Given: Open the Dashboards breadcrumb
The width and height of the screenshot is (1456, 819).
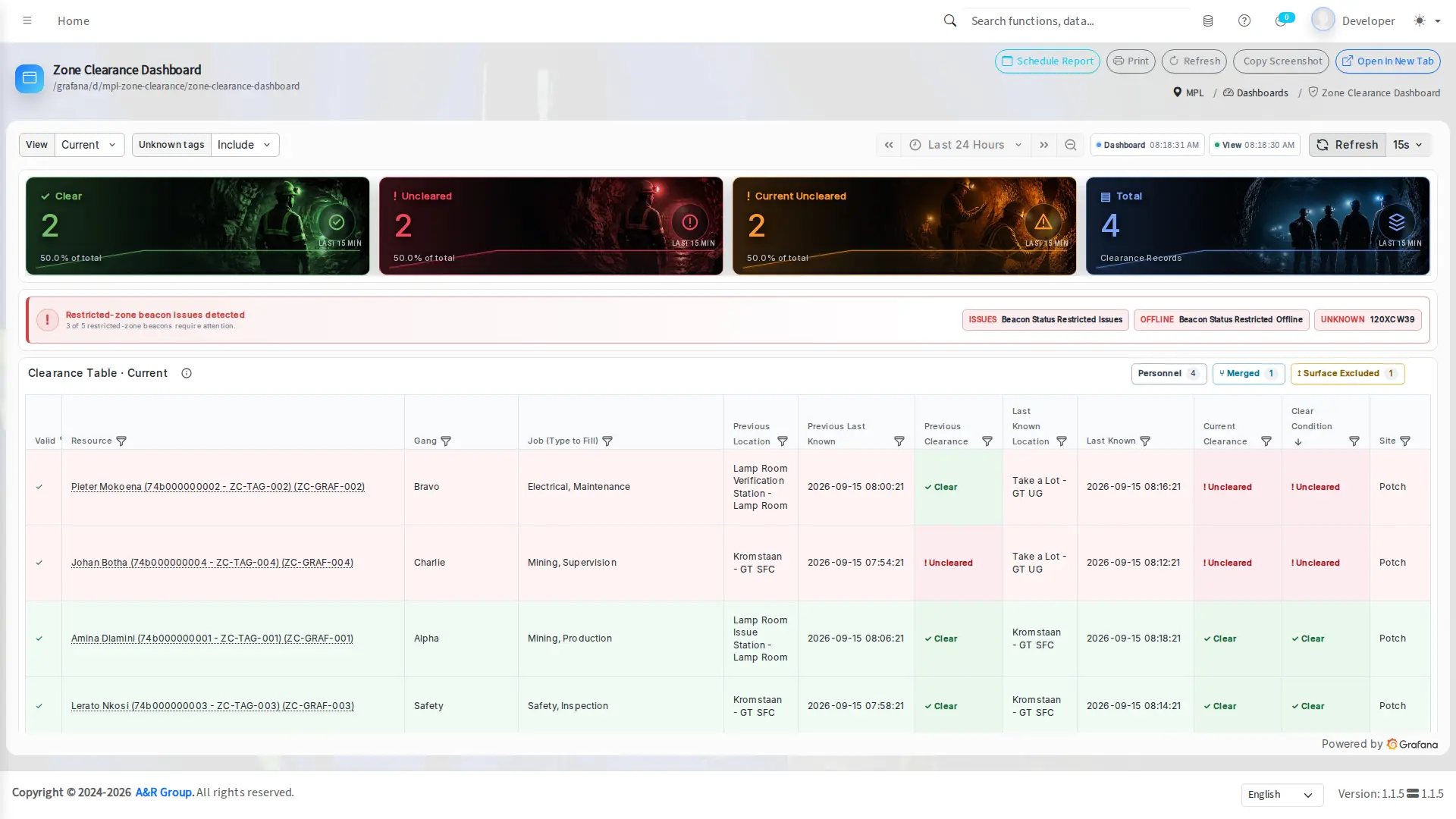Looking at the screenshot, I should coord(1255,93).
